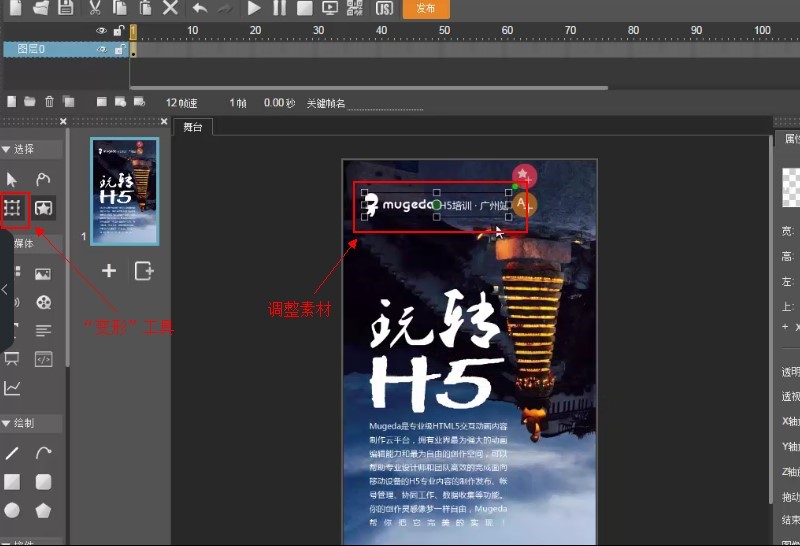Open the QR code preview icon
Screen dimensions: 800x546
pyautogui.click(x=355, y=8)
